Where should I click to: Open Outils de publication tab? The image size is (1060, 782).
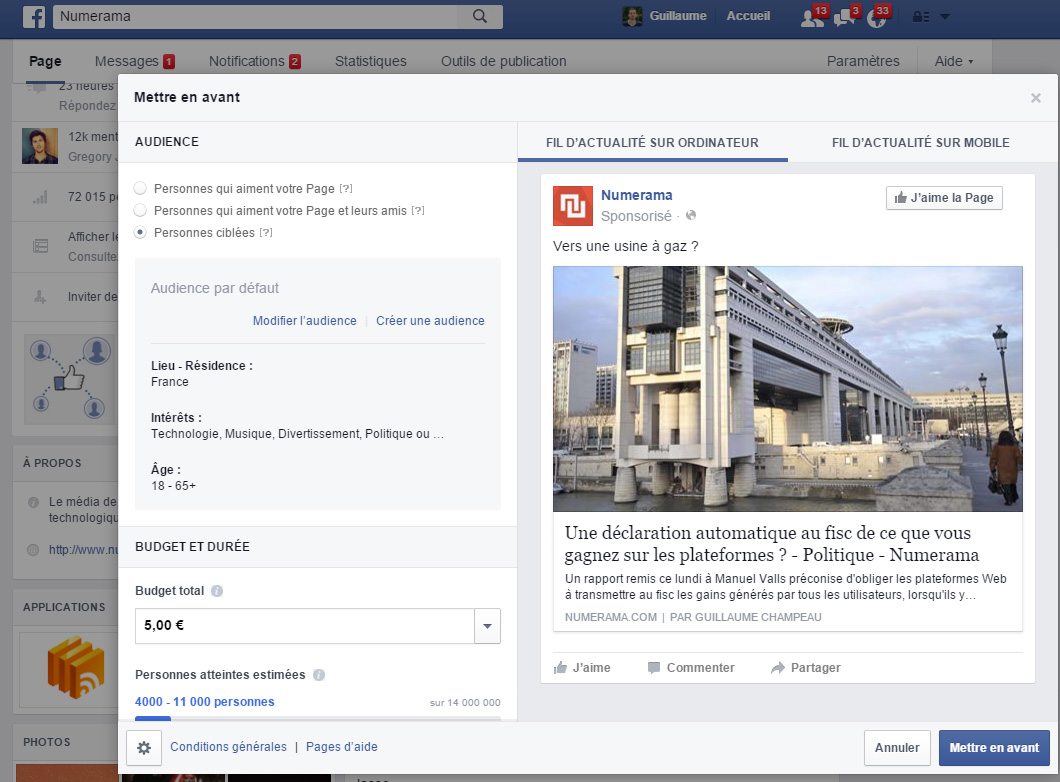[x=504, y=61]
